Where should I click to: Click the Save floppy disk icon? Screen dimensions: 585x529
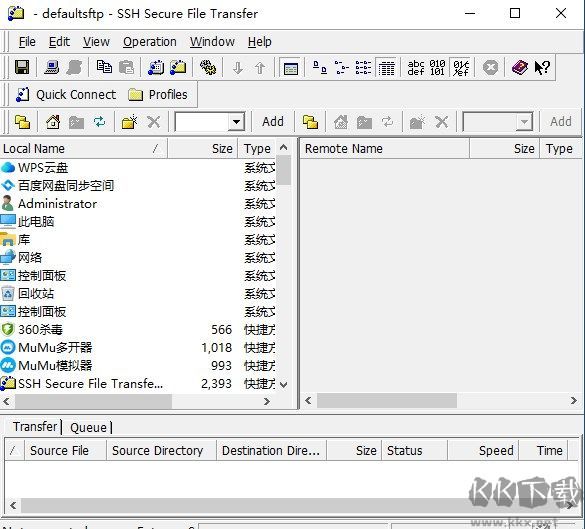[x=22, y=68]
